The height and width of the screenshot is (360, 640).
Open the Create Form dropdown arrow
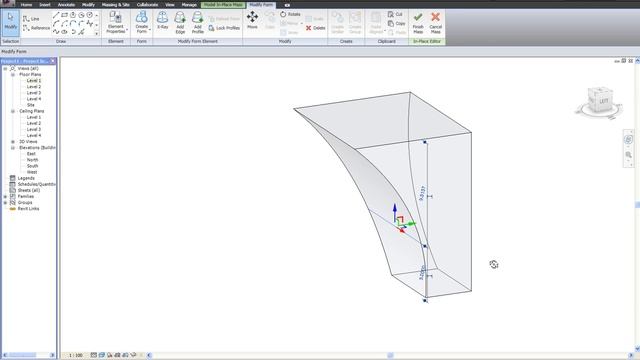[x=150, y=31]
